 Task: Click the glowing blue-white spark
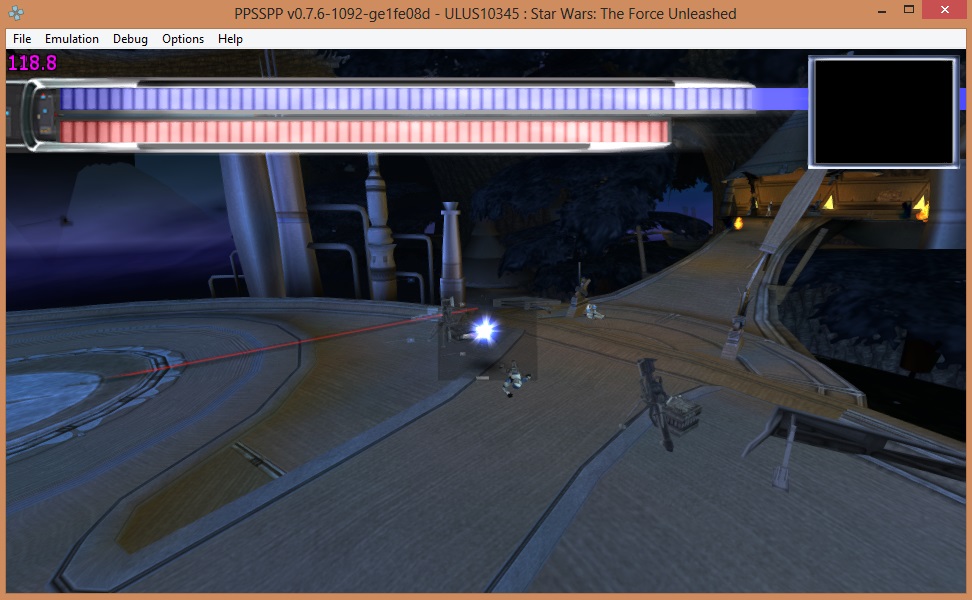[x=486, y=329]
